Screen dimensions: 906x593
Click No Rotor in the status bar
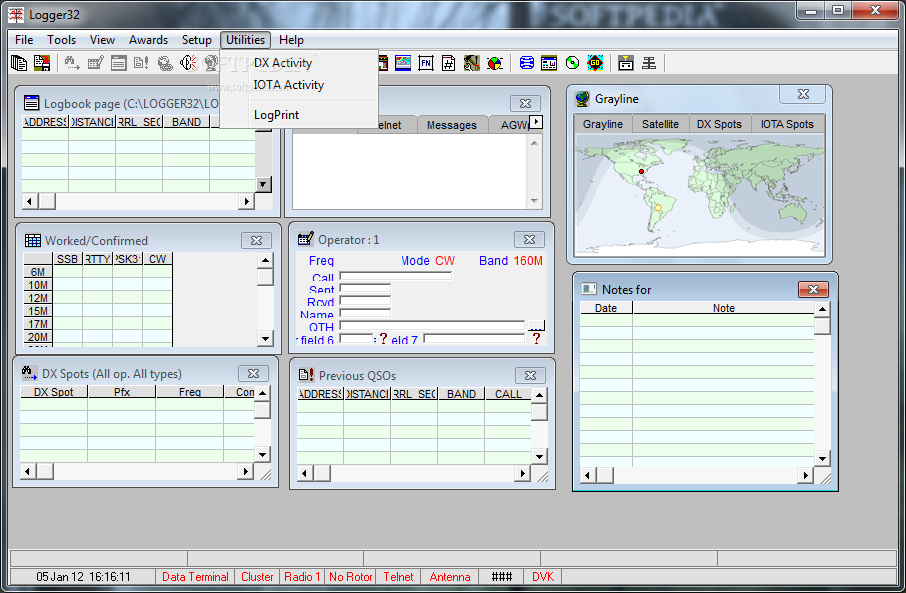point(350,577)
